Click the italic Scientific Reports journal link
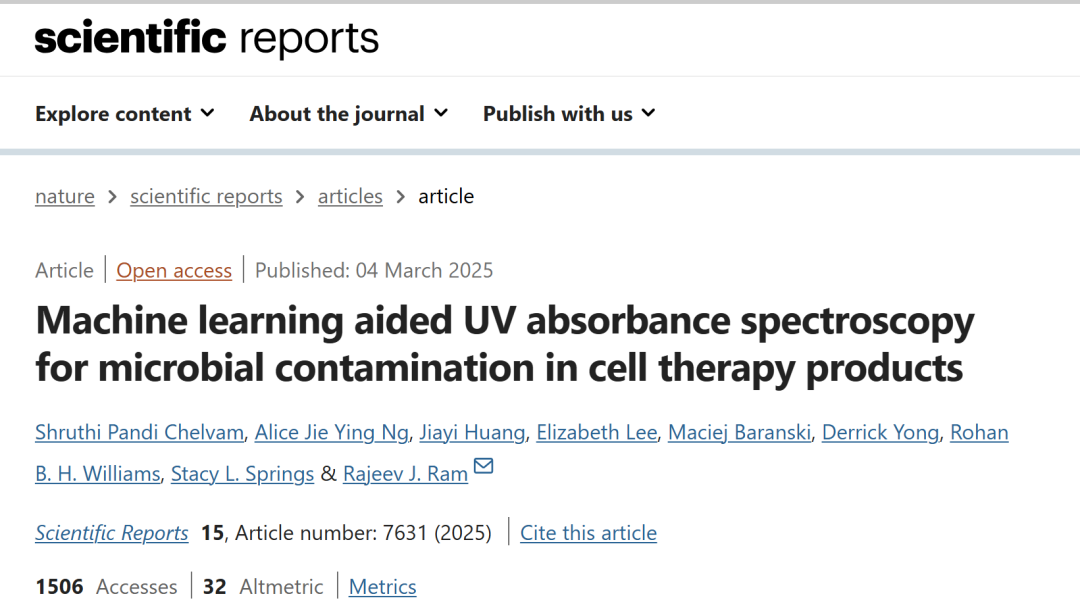Screen dimensions: 1080x615 pyautogui.click(x=112, y=533)
